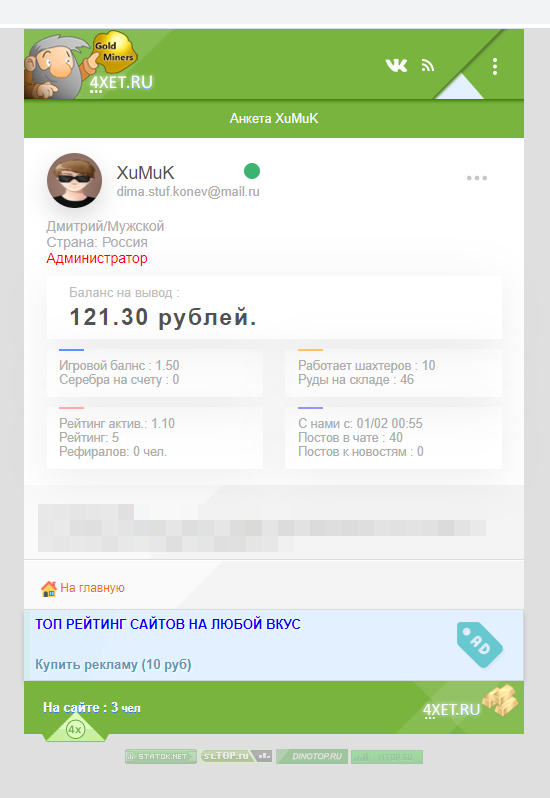Open ТОП РЕЙТИНГ САЙТОВ НА ЛЮБОЙ ВКУС ad
This screenshot has width=550, height=798.
pos(168,624)
